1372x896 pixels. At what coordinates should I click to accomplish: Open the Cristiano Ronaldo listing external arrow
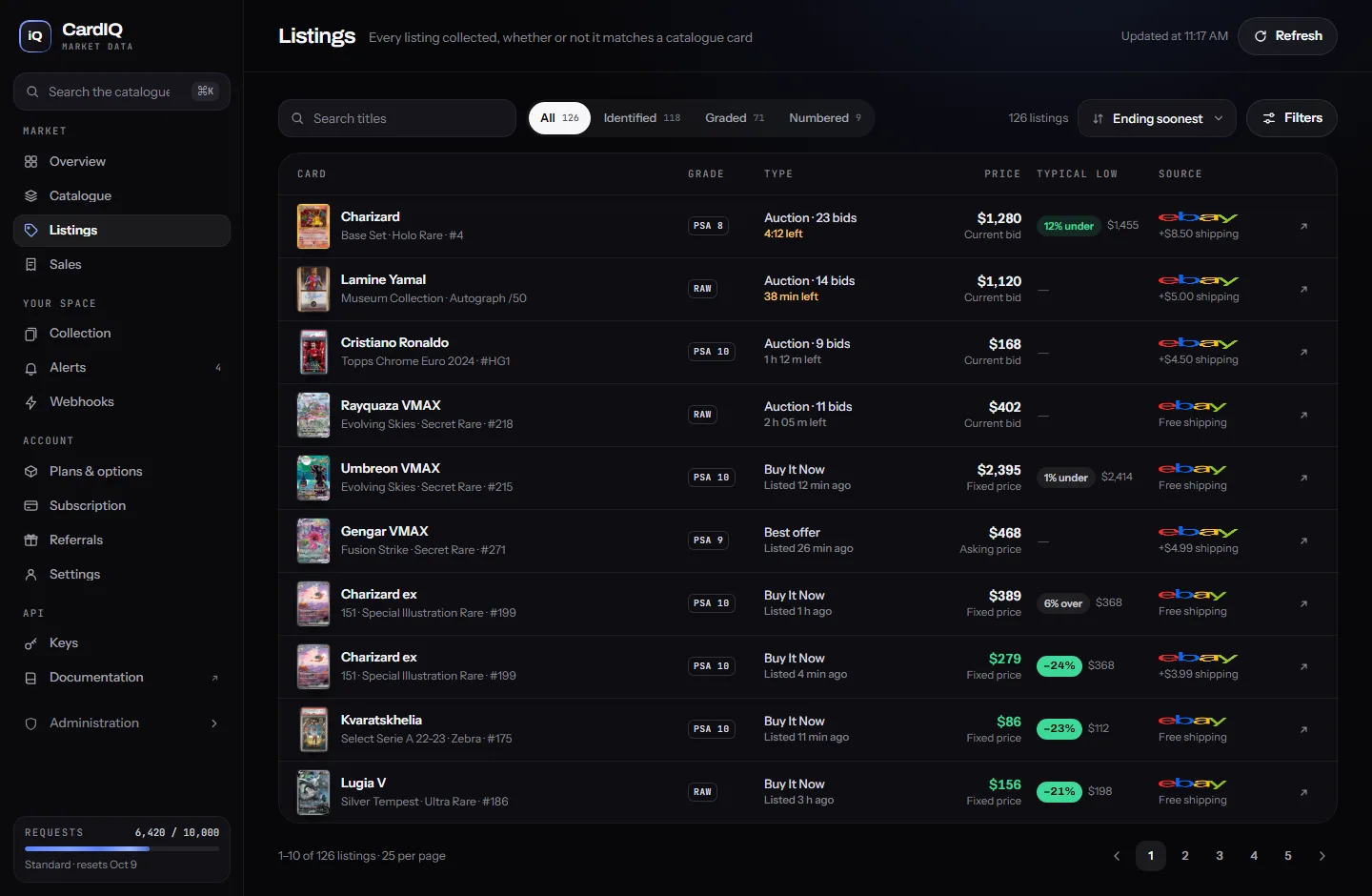[1303, 352]
